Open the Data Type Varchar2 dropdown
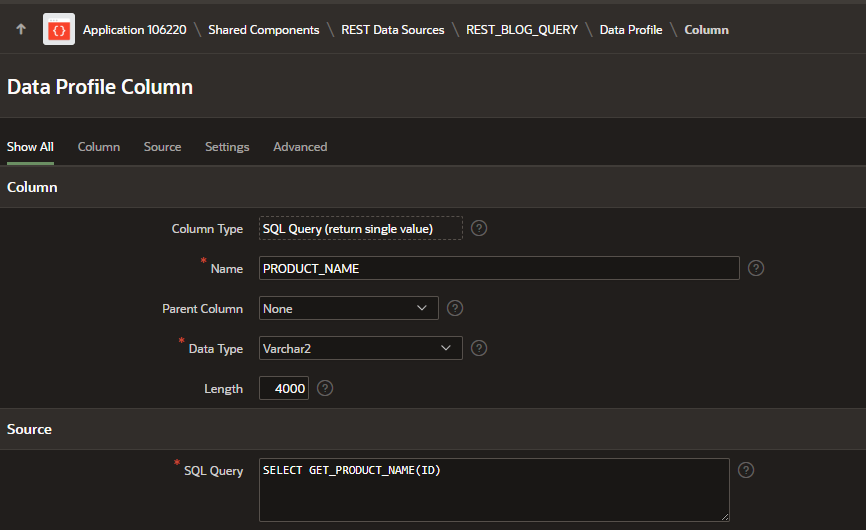The image size is (866, 530). click(x=360, y=348)
